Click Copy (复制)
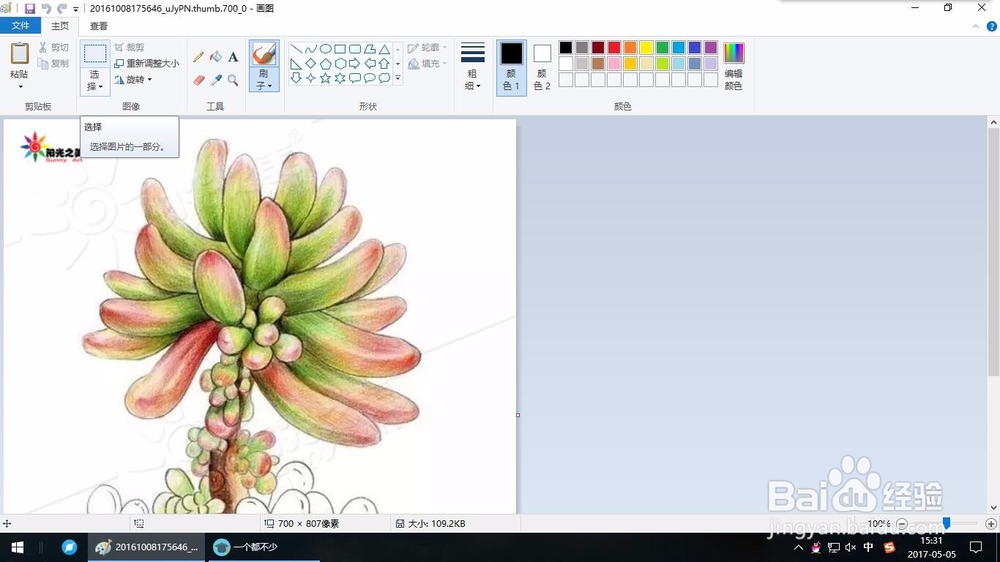This screenshot has height=562, width=1000. 54,63
